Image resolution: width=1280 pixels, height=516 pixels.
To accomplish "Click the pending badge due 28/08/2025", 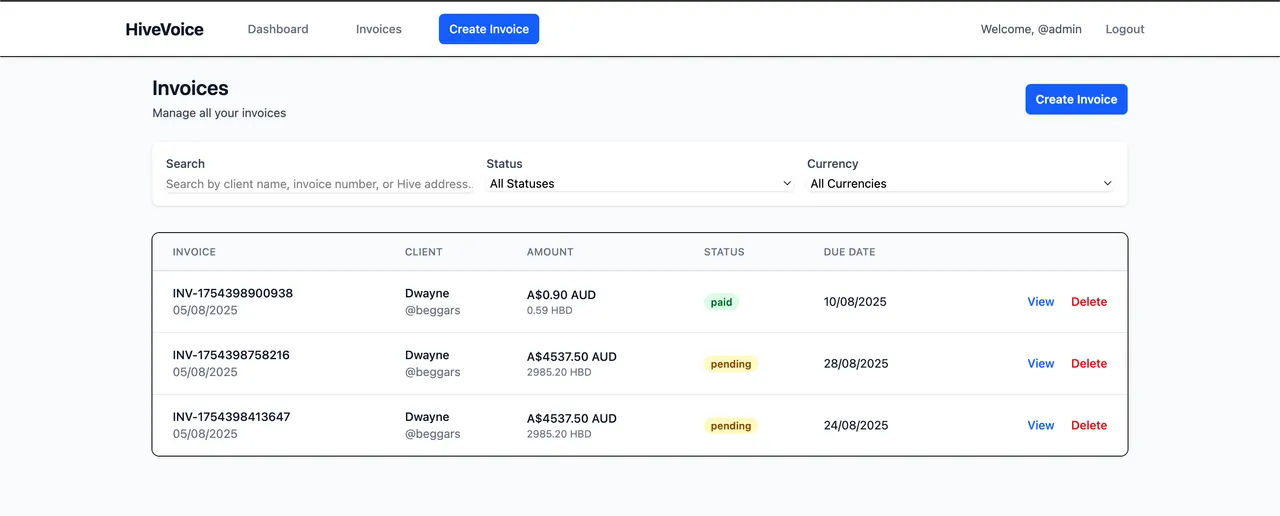I will pyautogui.click(x=731, y=364).
